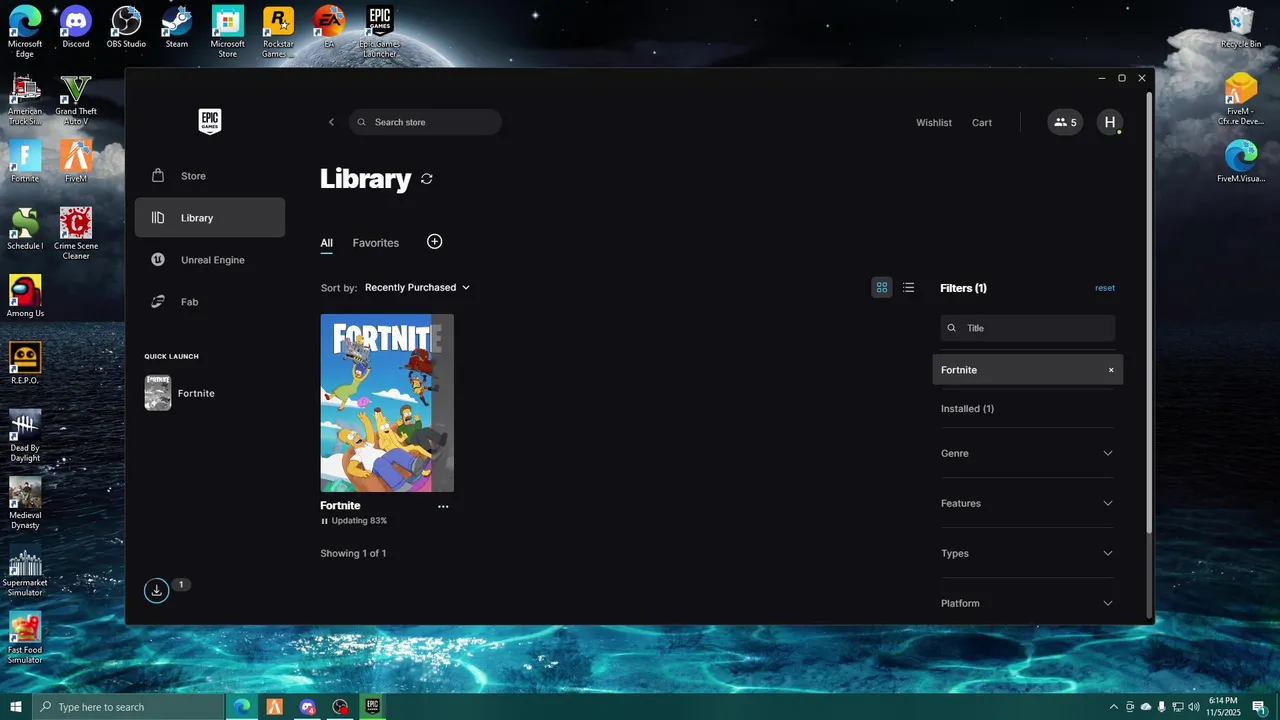Go back using the back arrow
Screen dimensions: 1280x720
coord(332,122)
